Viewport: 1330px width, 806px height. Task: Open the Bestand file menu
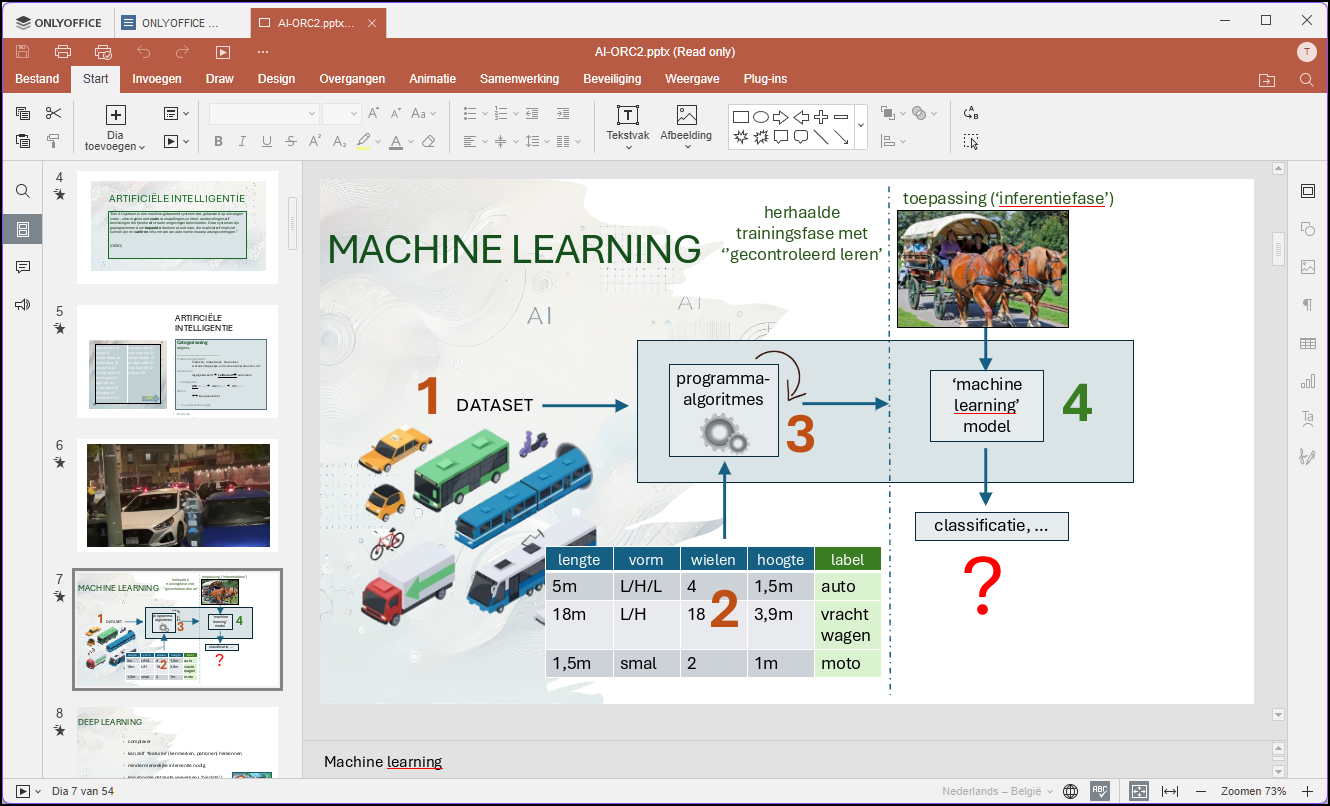coord(38,79)
